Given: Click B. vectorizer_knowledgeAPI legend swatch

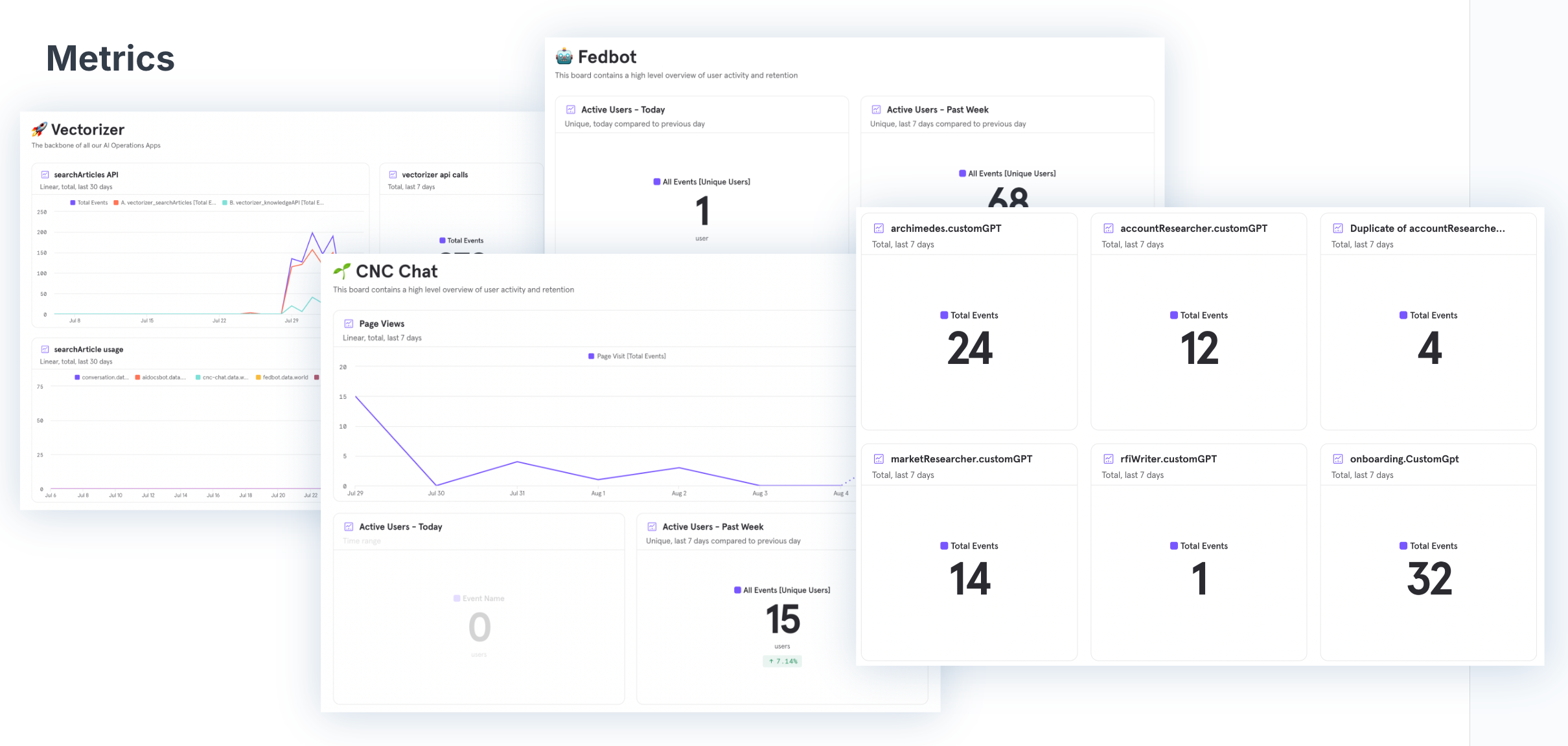Looking at the screenshot, I should pyautogui.click(x=225, y=203).
